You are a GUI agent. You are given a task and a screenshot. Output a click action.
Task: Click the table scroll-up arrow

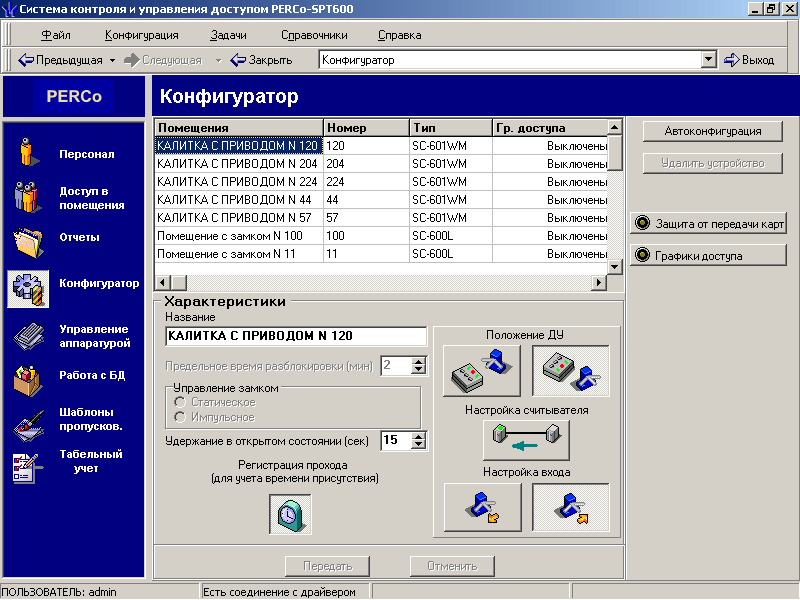[x=615, y=127]
